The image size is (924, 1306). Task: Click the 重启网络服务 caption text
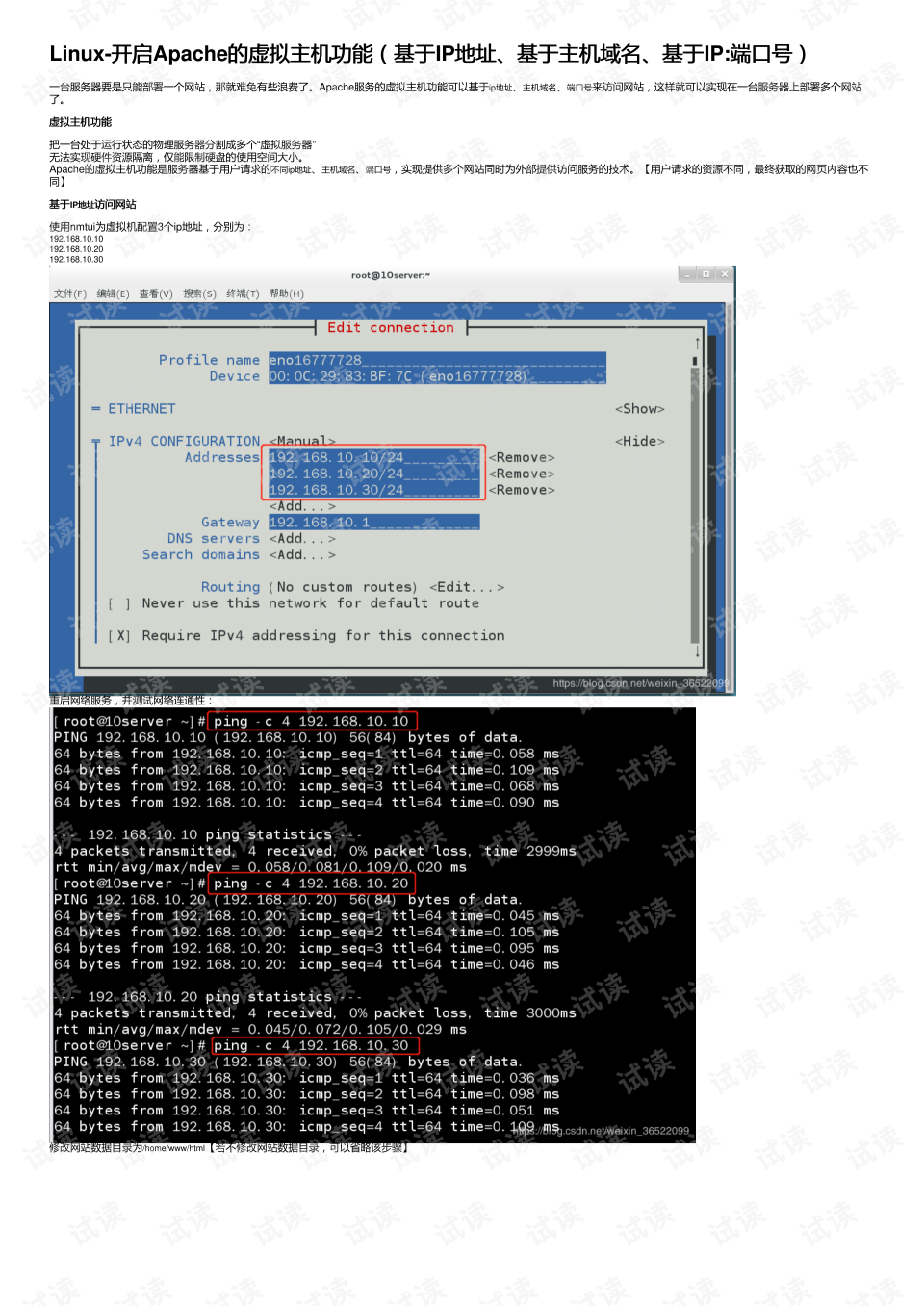pos(131,700)
